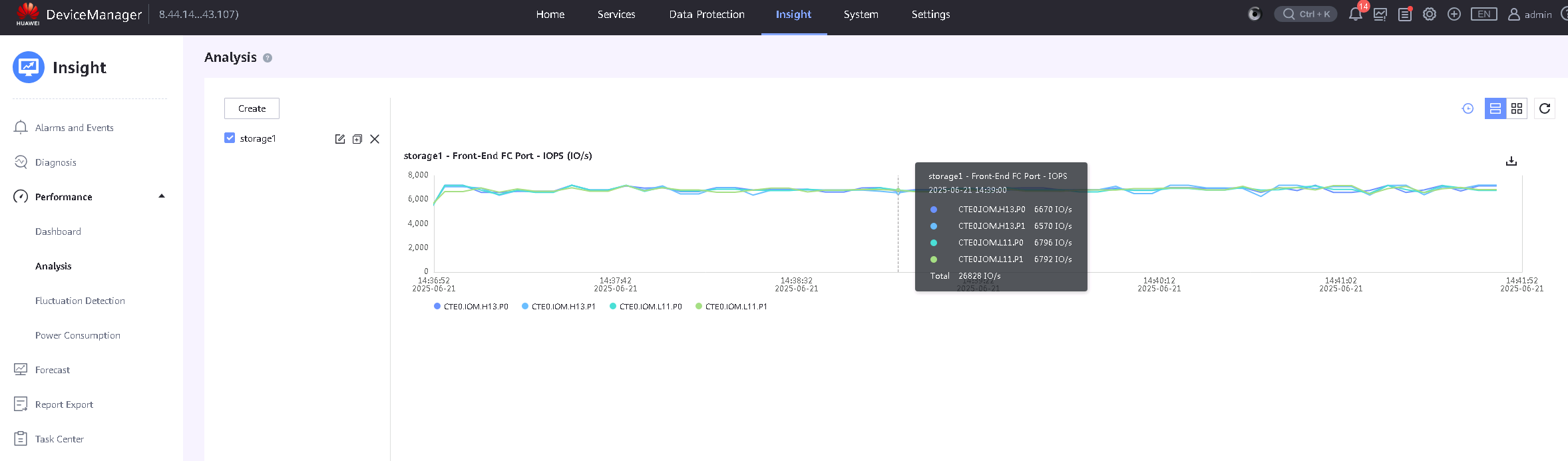Viewport: 1568px width, 461px height.
Task: Uncheck the storage1 checkbox
Action: pos(230,138)
